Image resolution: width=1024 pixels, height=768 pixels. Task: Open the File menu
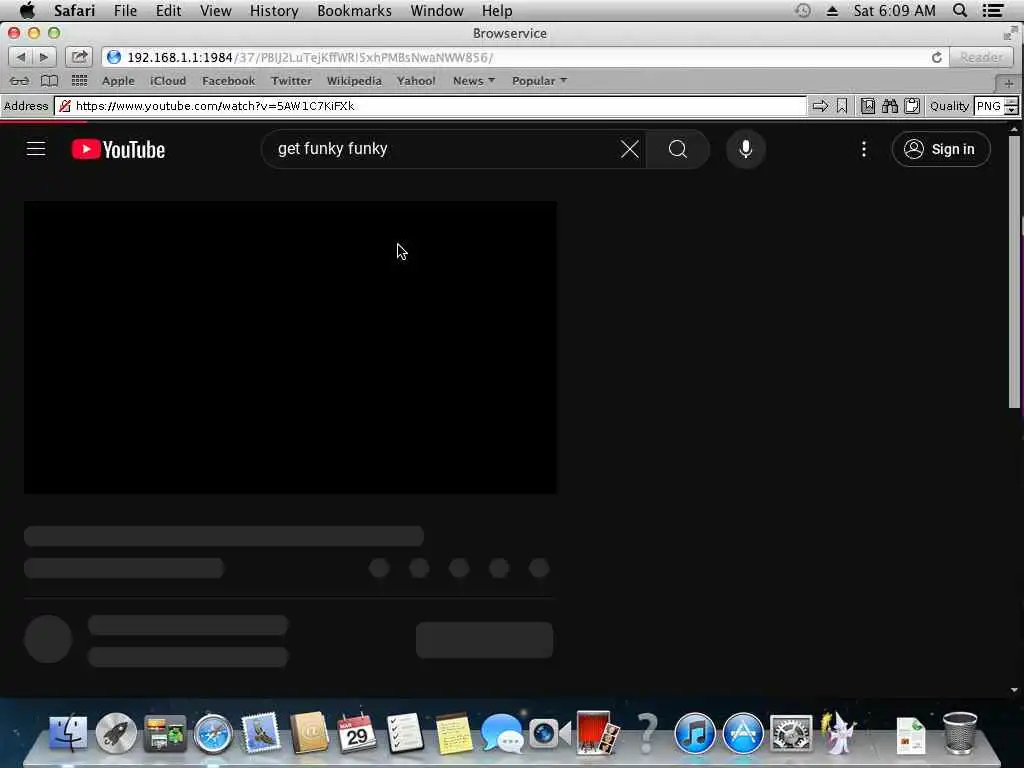tap(125, 10)
